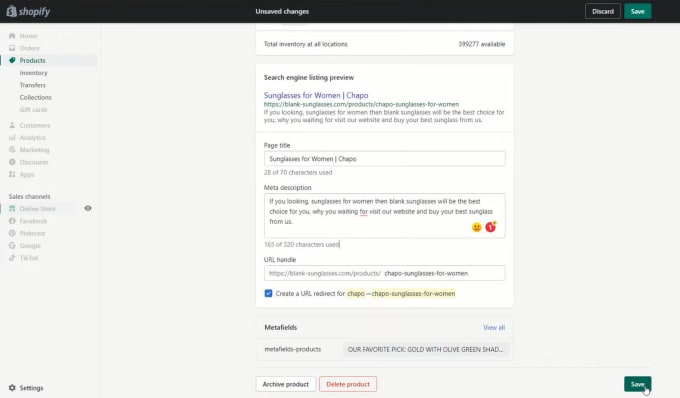The height and width of the screenshot is (398, 680).
Task: Click the Online Store shop icon
Action: [12, 209]
